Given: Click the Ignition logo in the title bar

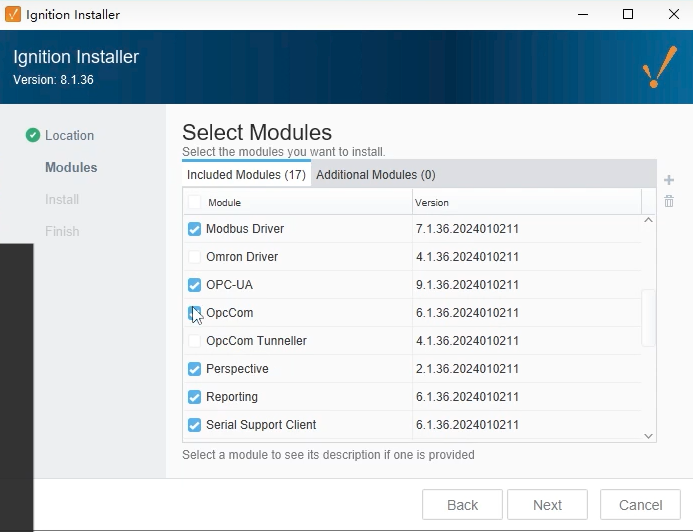Looking at the screenshot, I should tap(13, 14).
